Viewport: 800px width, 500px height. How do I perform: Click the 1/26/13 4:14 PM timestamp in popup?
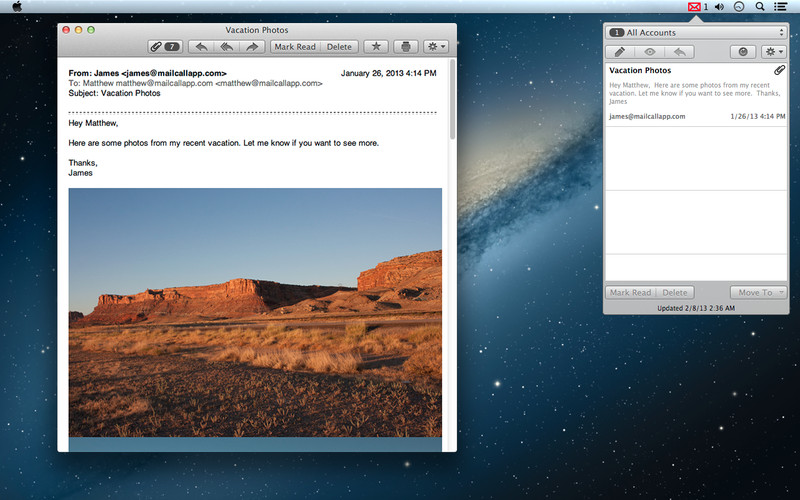758,116
